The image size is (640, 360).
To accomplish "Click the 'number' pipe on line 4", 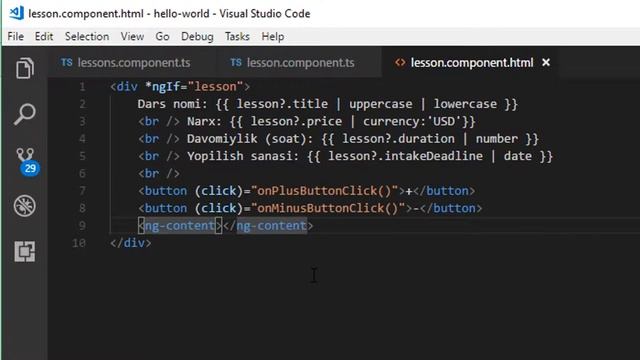I will click(x=497, y=139).
